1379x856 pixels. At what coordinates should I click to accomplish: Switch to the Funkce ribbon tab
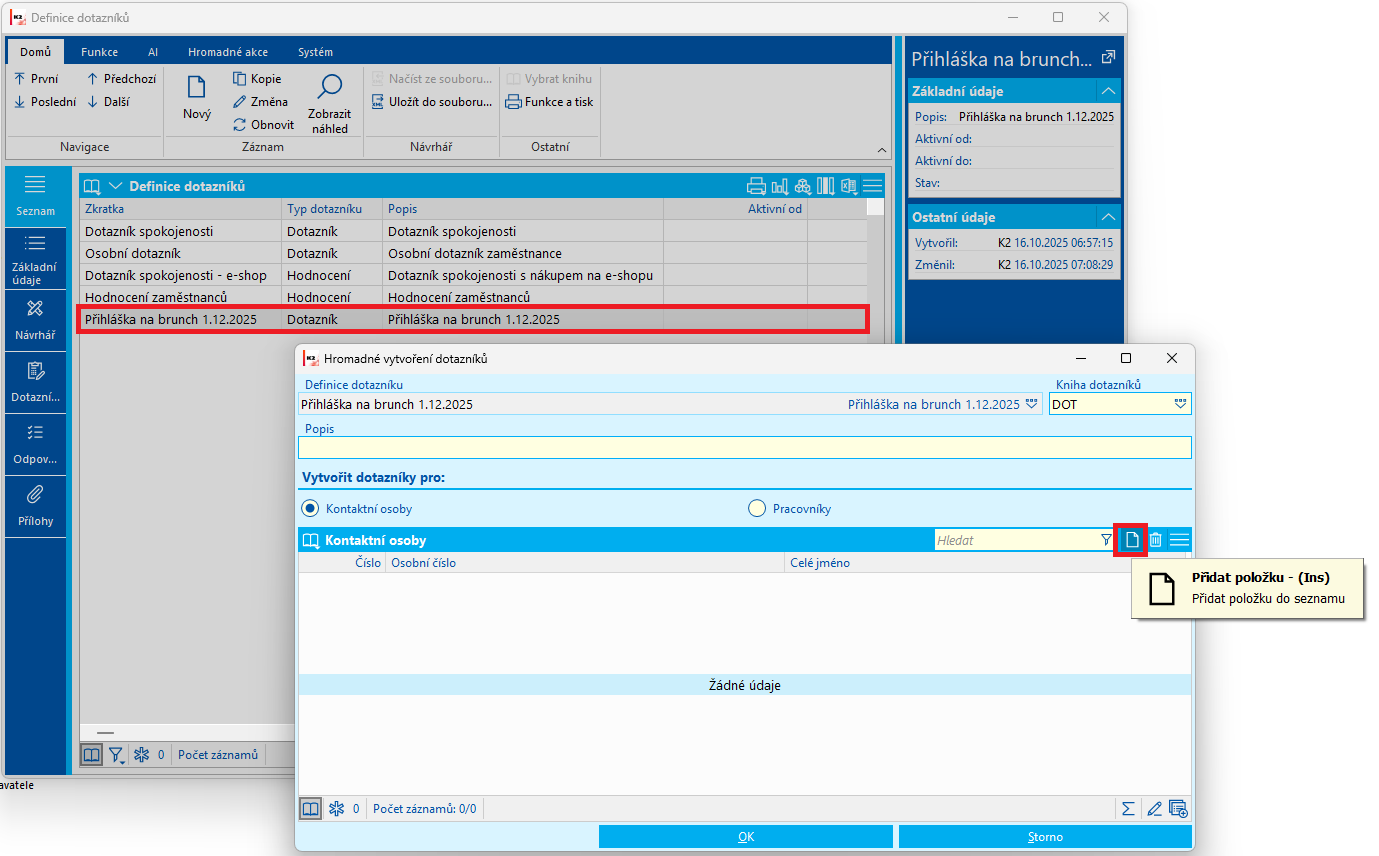tap(100, 52)
